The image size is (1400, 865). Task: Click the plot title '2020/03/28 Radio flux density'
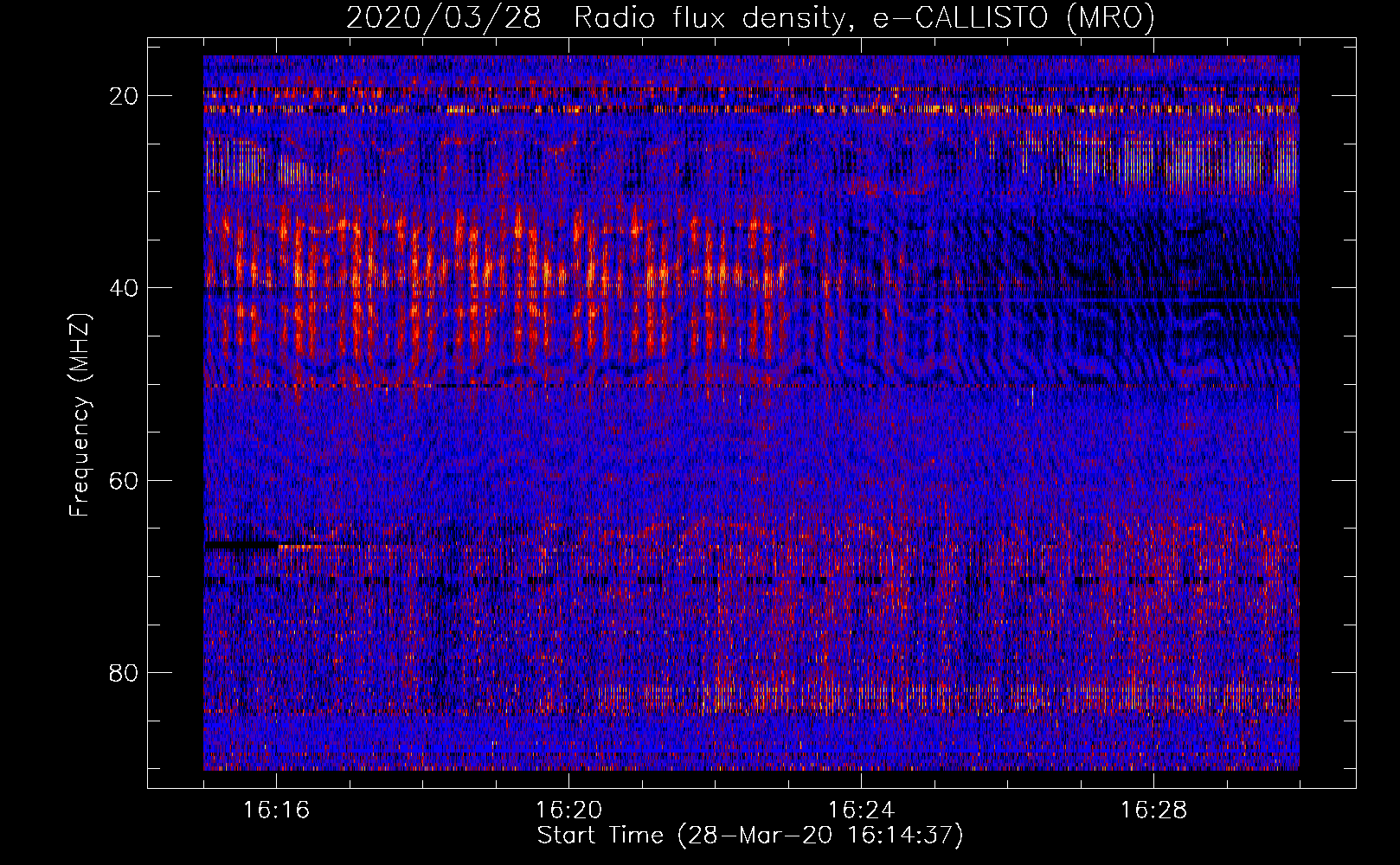click(751, 17)
